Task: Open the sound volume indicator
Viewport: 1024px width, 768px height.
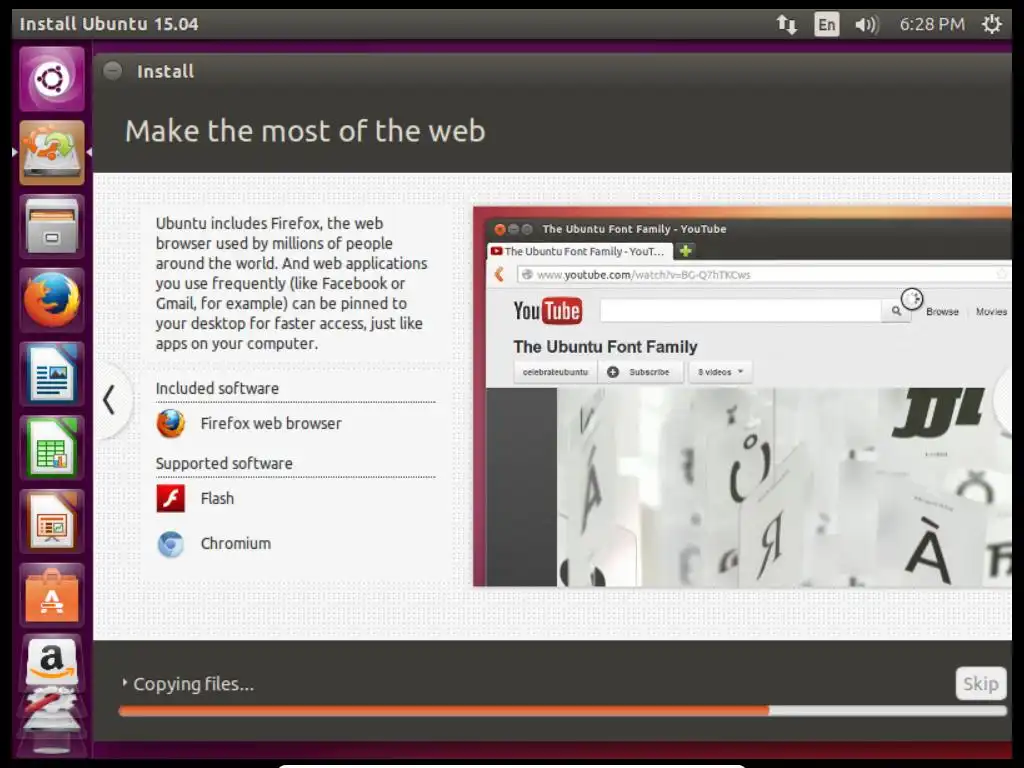Action: [867, 25]
